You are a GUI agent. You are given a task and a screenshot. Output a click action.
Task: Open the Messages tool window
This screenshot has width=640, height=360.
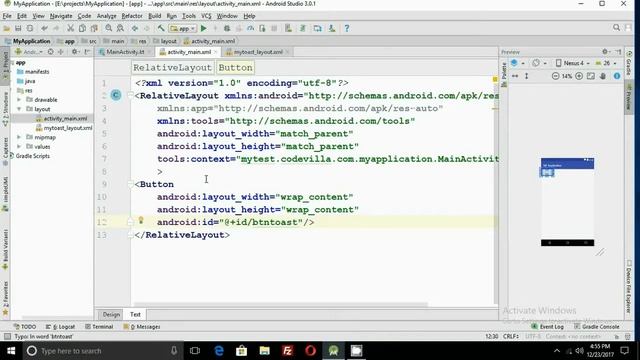142,327
